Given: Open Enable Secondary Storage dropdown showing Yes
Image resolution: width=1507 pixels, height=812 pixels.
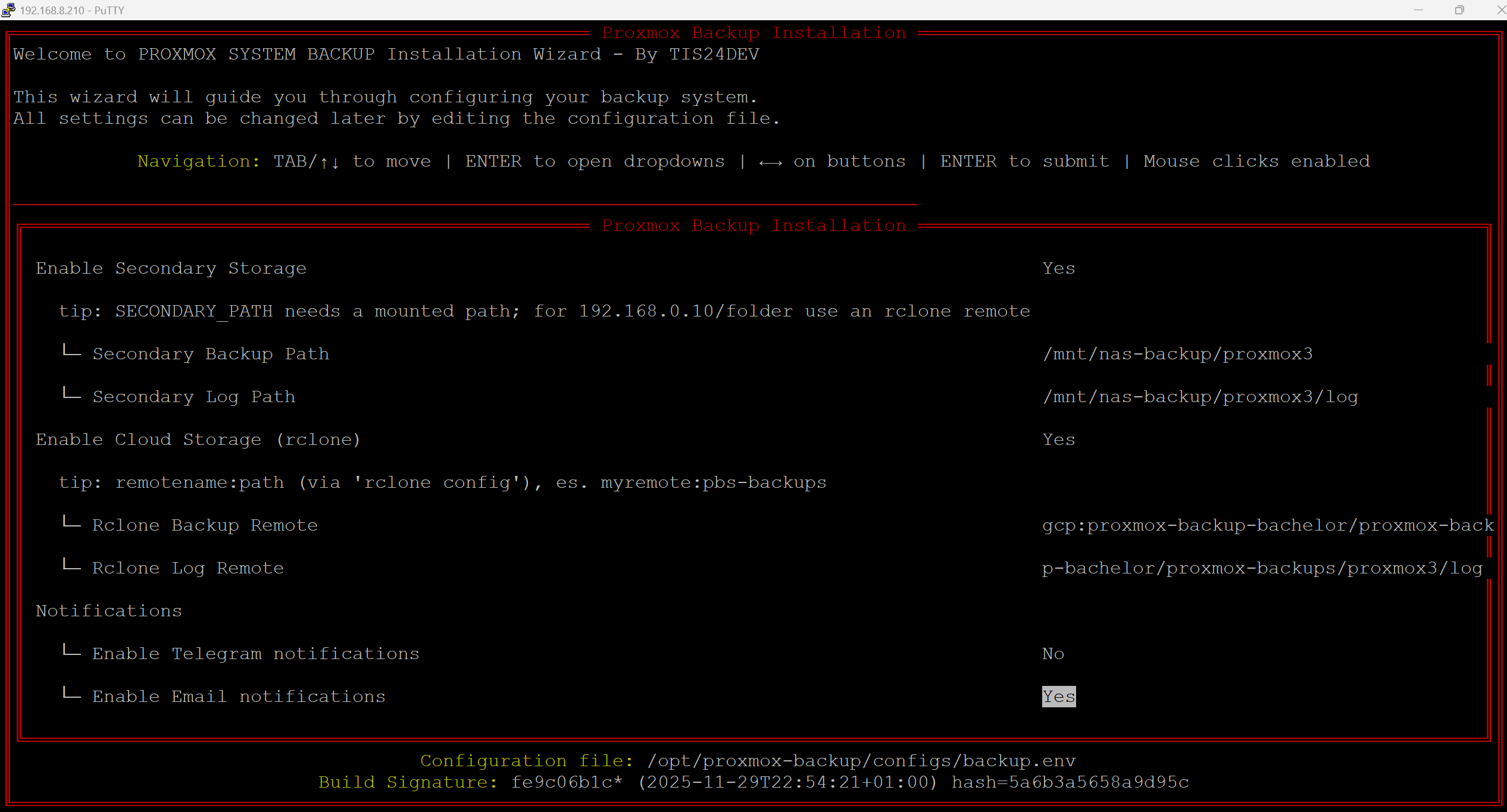Looking at the screenshot, I should click(1059, 268).
